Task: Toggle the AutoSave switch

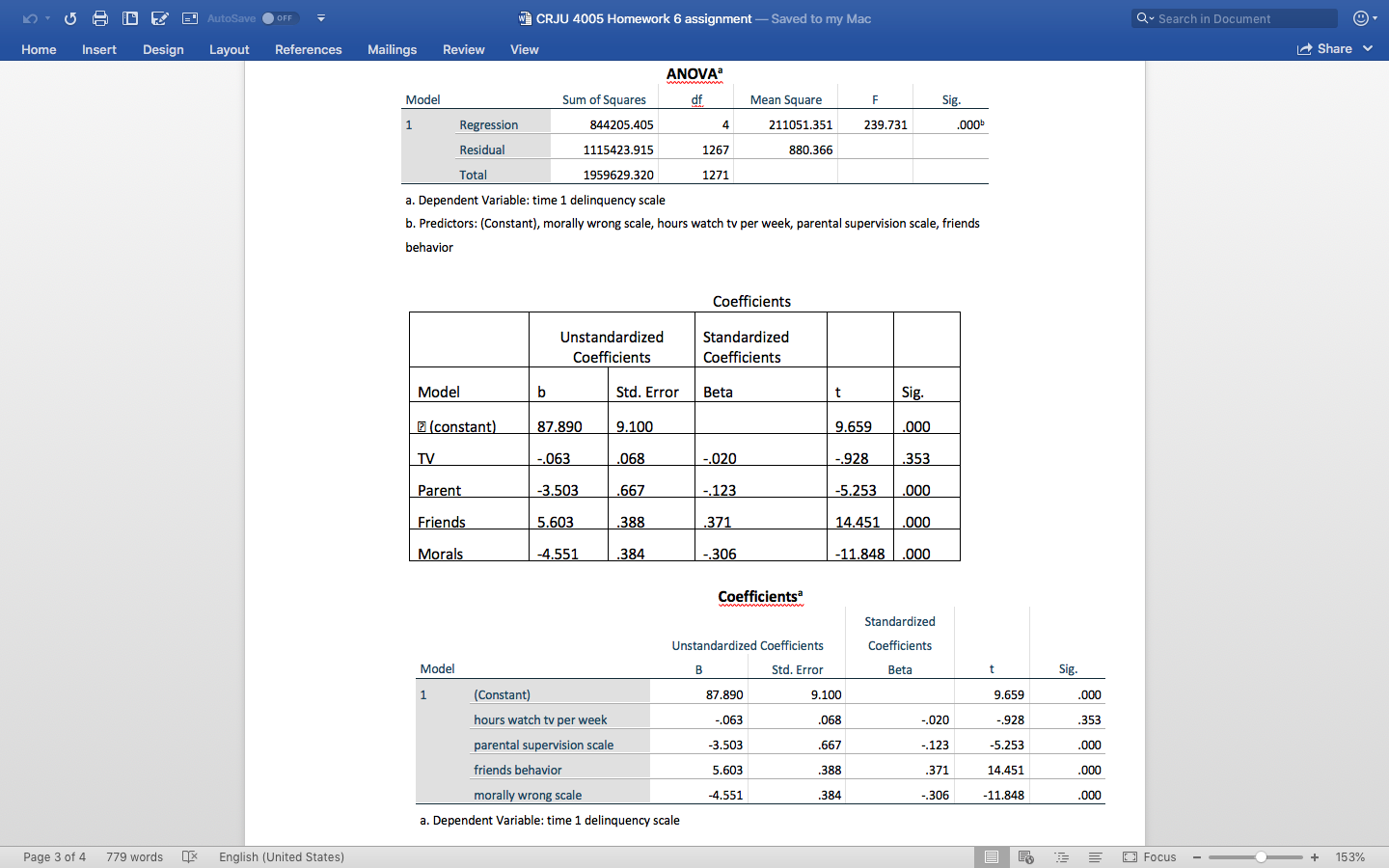Action: 280,18
